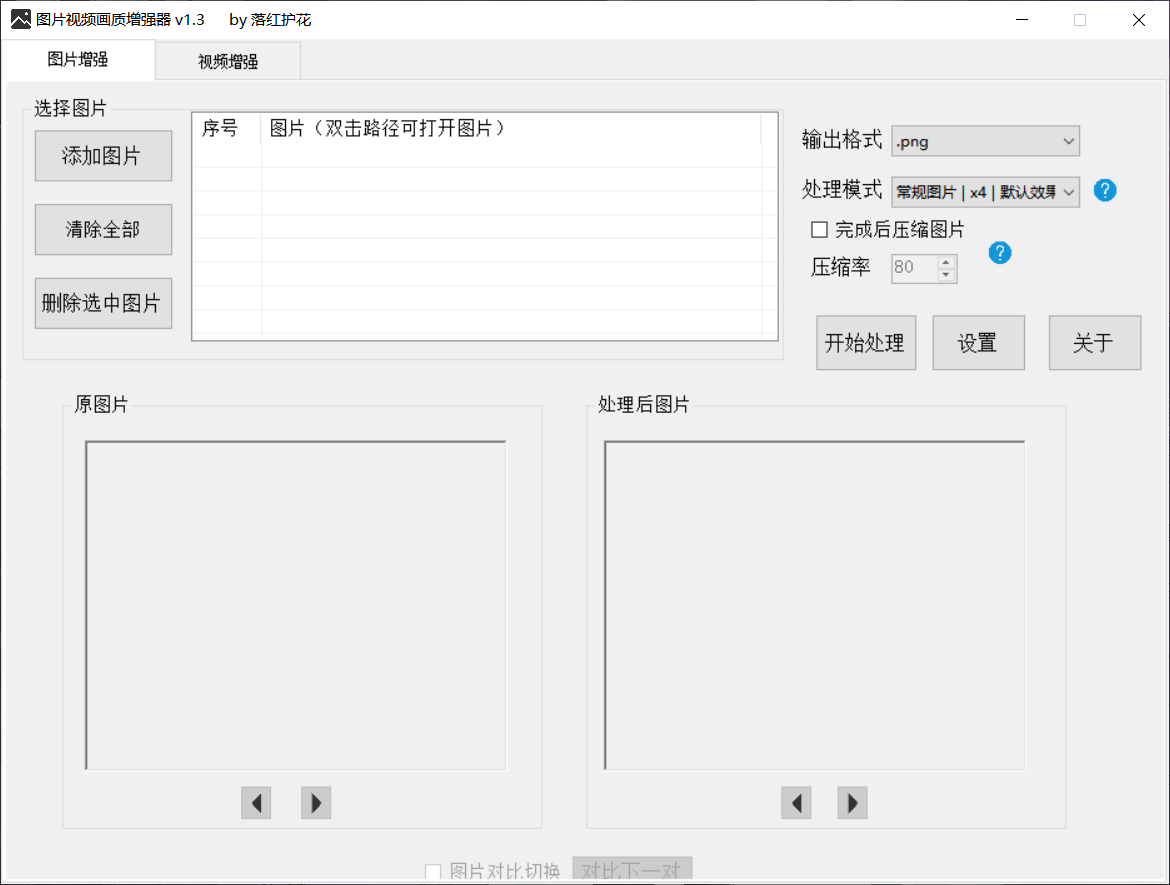Enable the 完成后压缩图片 checkbox
1170x885 pixels.
pos(820,230)
